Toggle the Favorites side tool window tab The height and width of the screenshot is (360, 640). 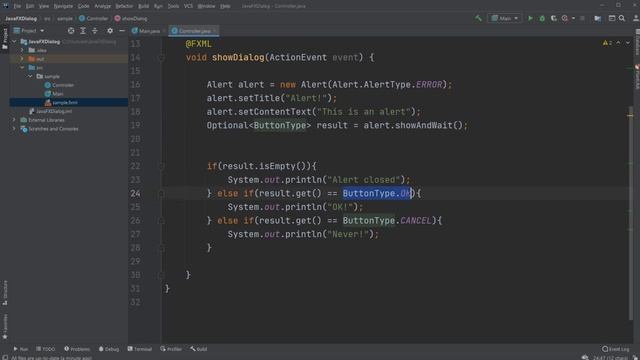point(5,327)
